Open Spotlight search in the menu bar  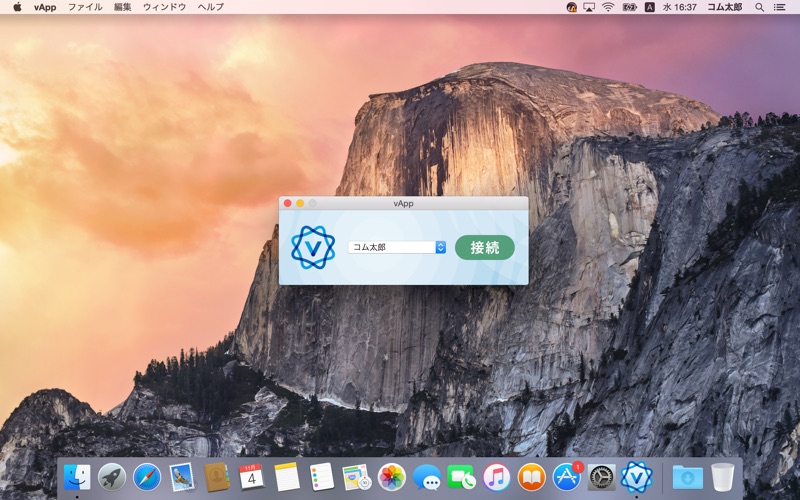(759, 7)
